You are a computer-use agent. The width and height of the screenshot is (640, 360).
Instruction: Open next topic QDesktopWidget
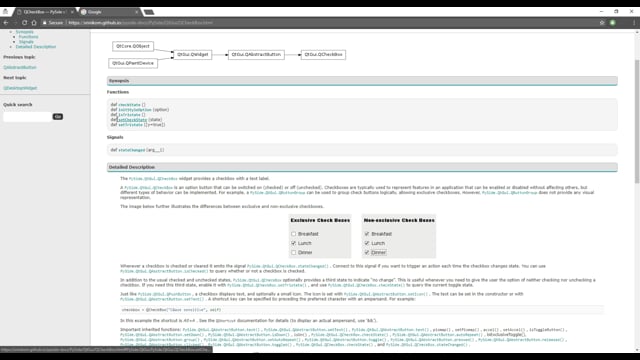(x=20, y=88)
